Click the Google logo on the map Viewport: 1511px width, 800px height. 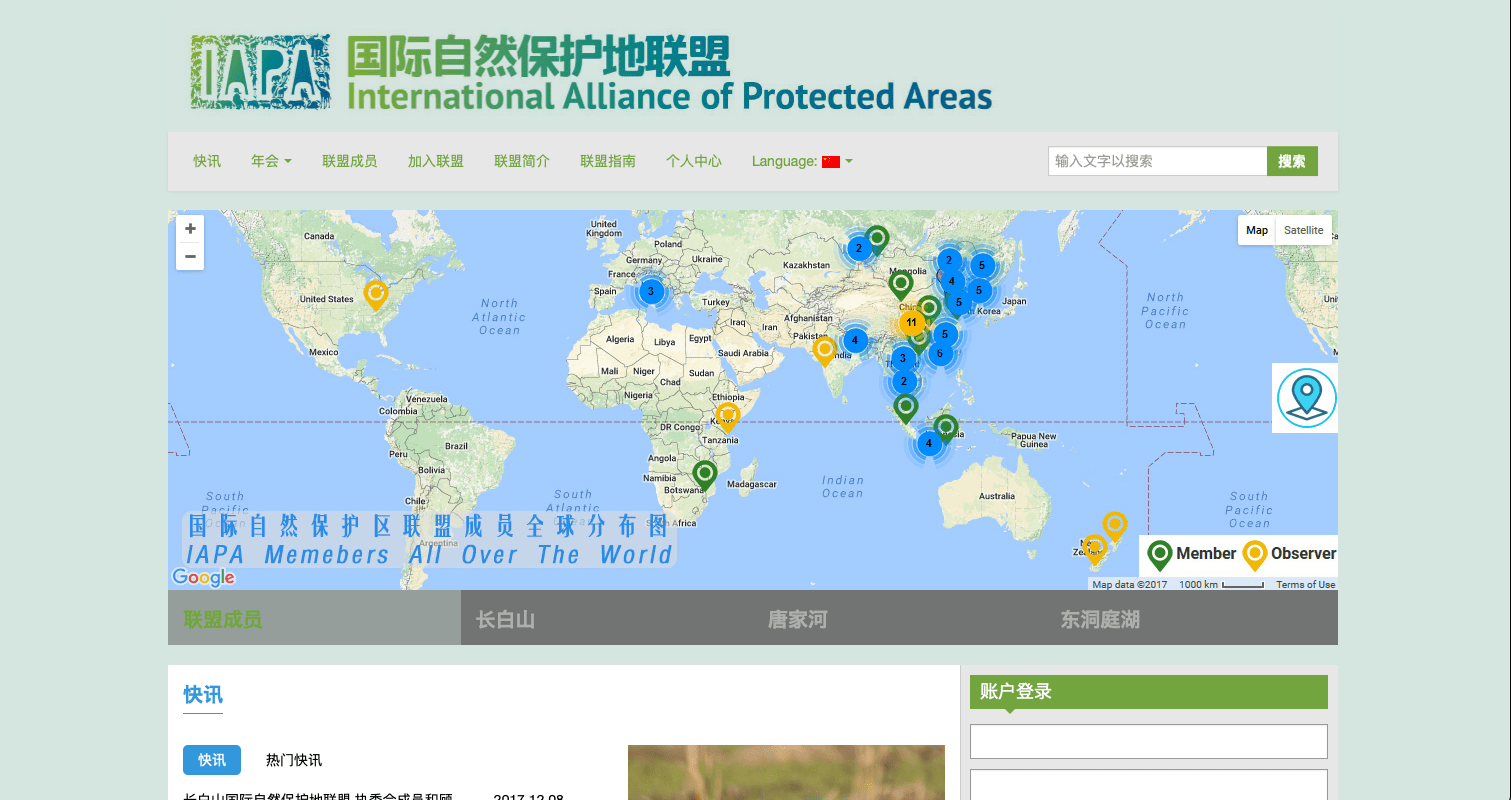(x=203, y=577)
